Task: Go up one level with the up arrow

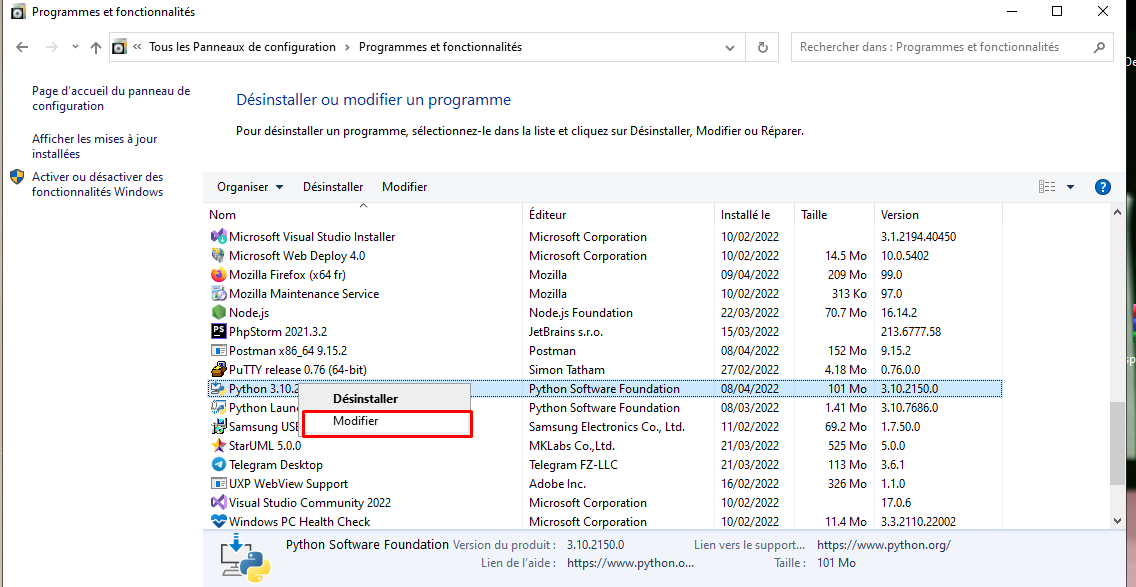Action: (x=96, y=47)
